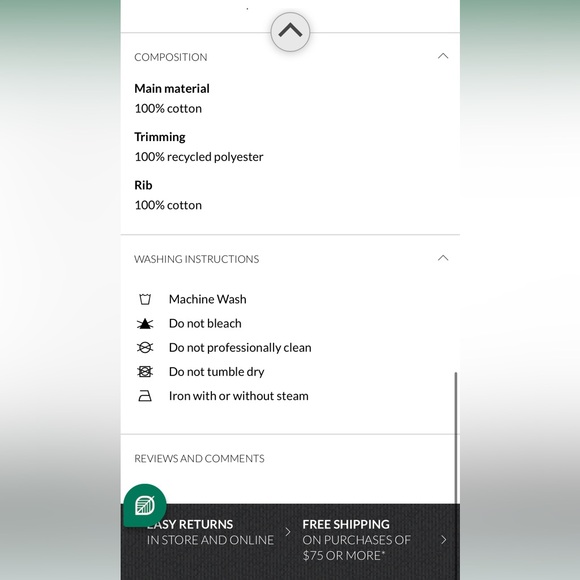The image size is (580, 580).
Task: Expand the Reviews and Comments section
Action: click(x=290, y=459)
